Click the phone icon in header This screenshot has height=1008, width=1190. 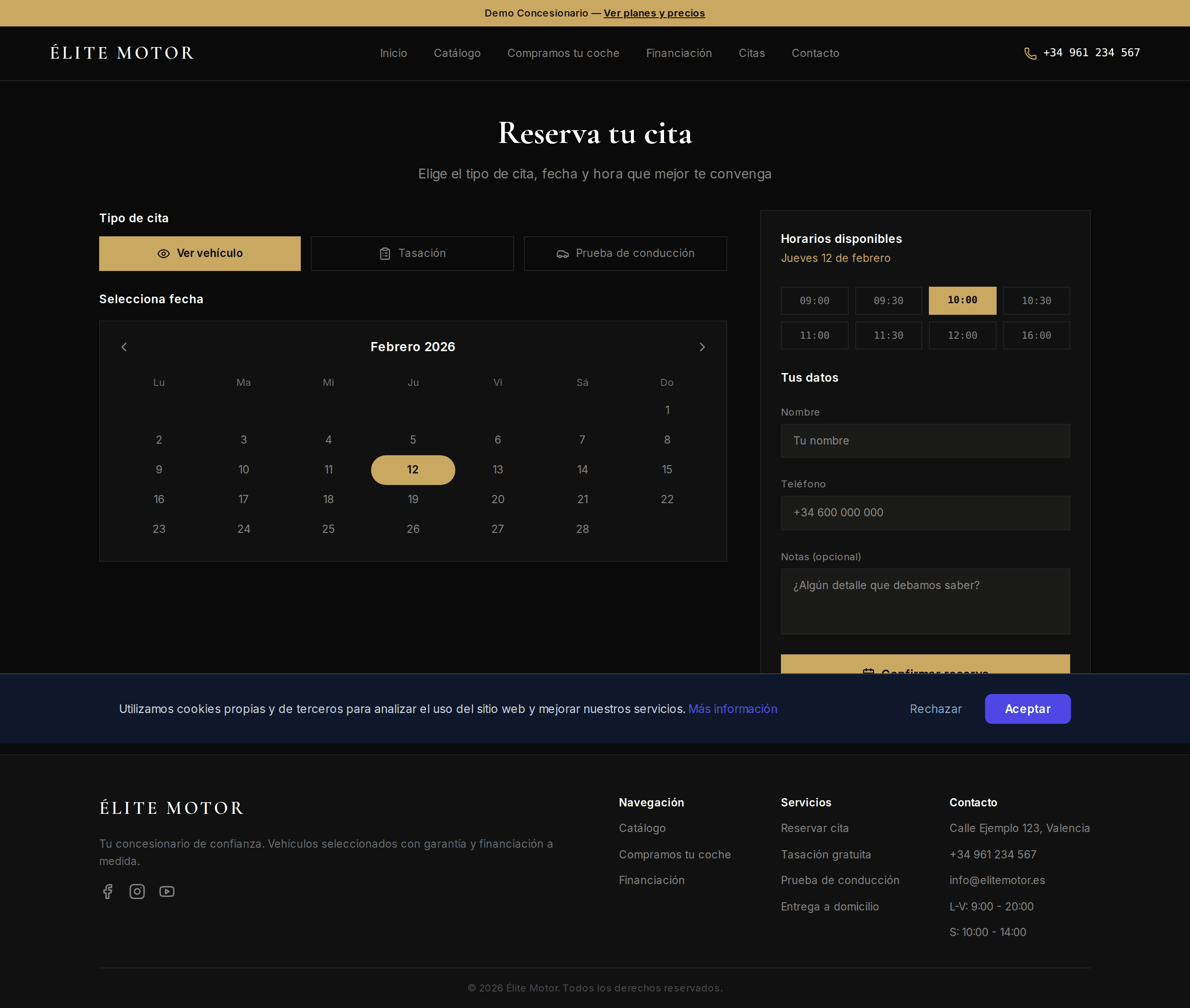pos(1030,53)
